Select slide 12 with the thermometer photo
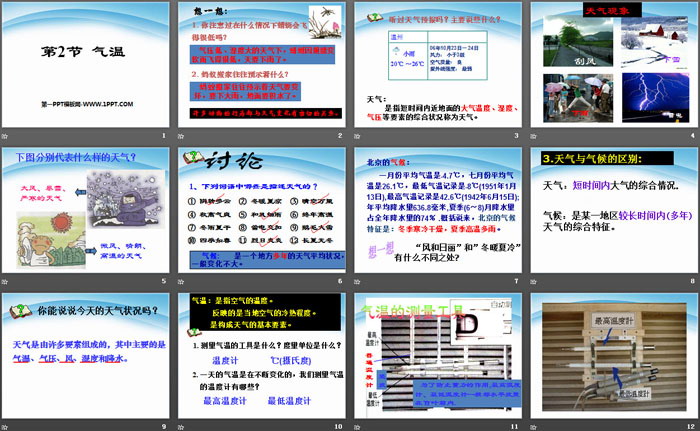Screen dimensions: 700x431 pyautogui.click(x=612, y=356)
